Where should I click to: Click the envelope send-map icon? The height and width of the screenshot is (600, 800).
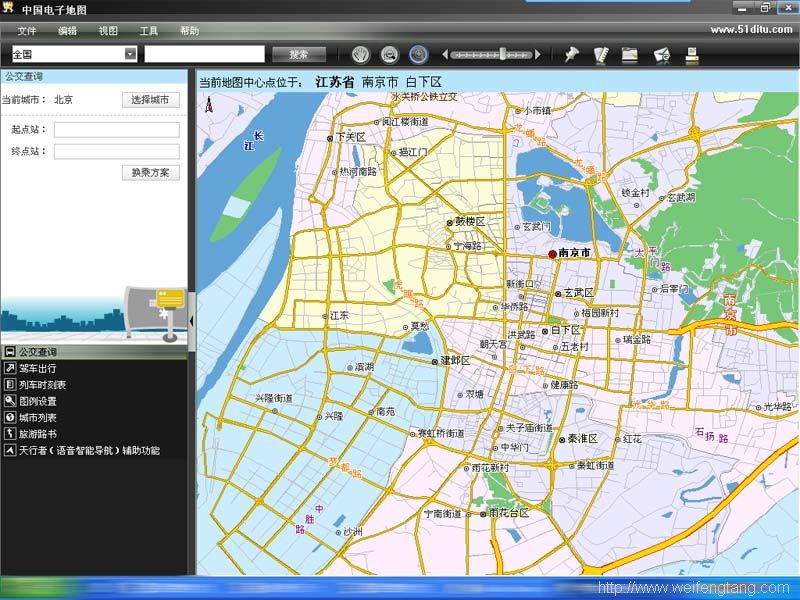[x=662, y=55]
